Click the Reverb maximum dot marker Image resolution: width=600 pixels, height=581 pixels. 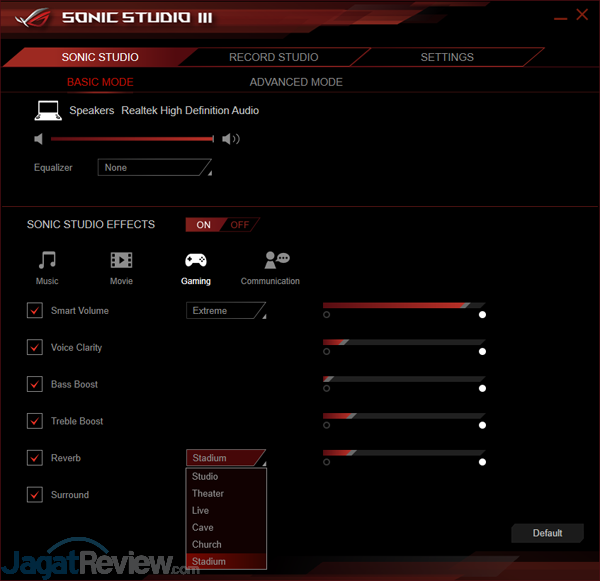[482, 462]
